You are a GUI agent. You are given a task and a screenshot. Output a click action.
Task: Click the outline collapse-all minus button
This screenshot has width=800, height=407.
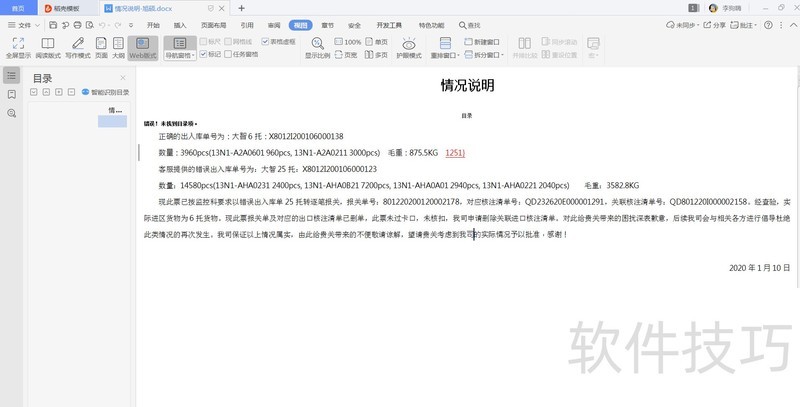(71, 92)
